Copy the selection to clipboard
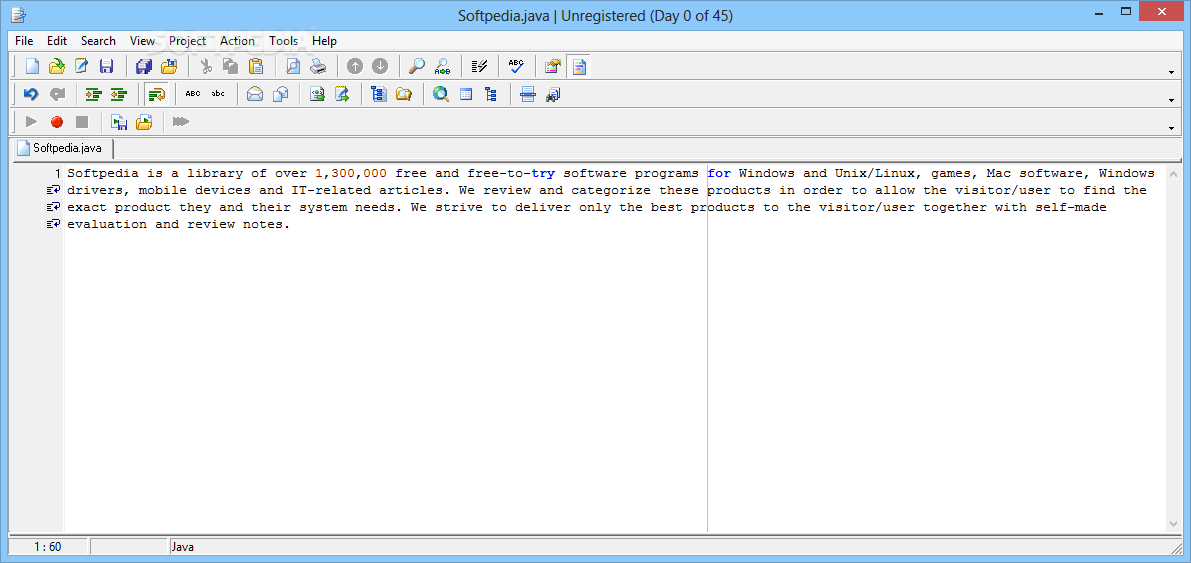Image resolution: width=1191 pixels, height=563 pixels. (231, 67)
